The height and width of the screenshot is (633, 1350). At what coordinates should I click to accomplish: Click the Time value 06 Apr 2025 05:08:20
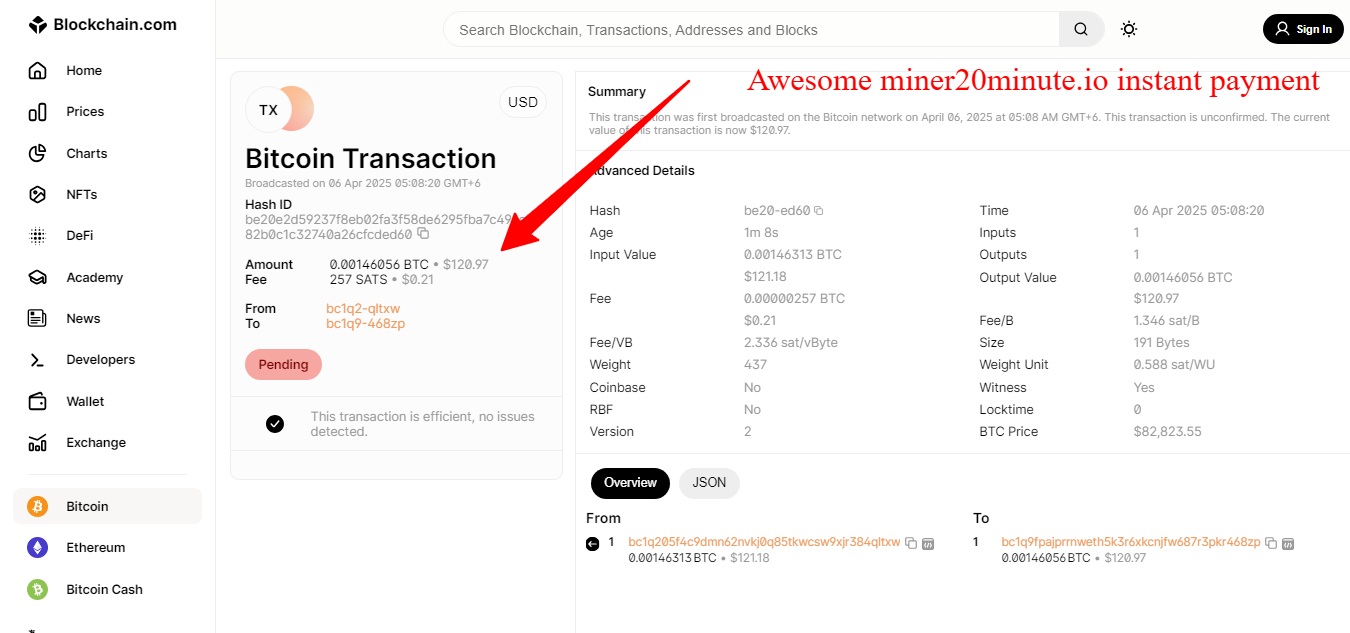point(1199,211)
